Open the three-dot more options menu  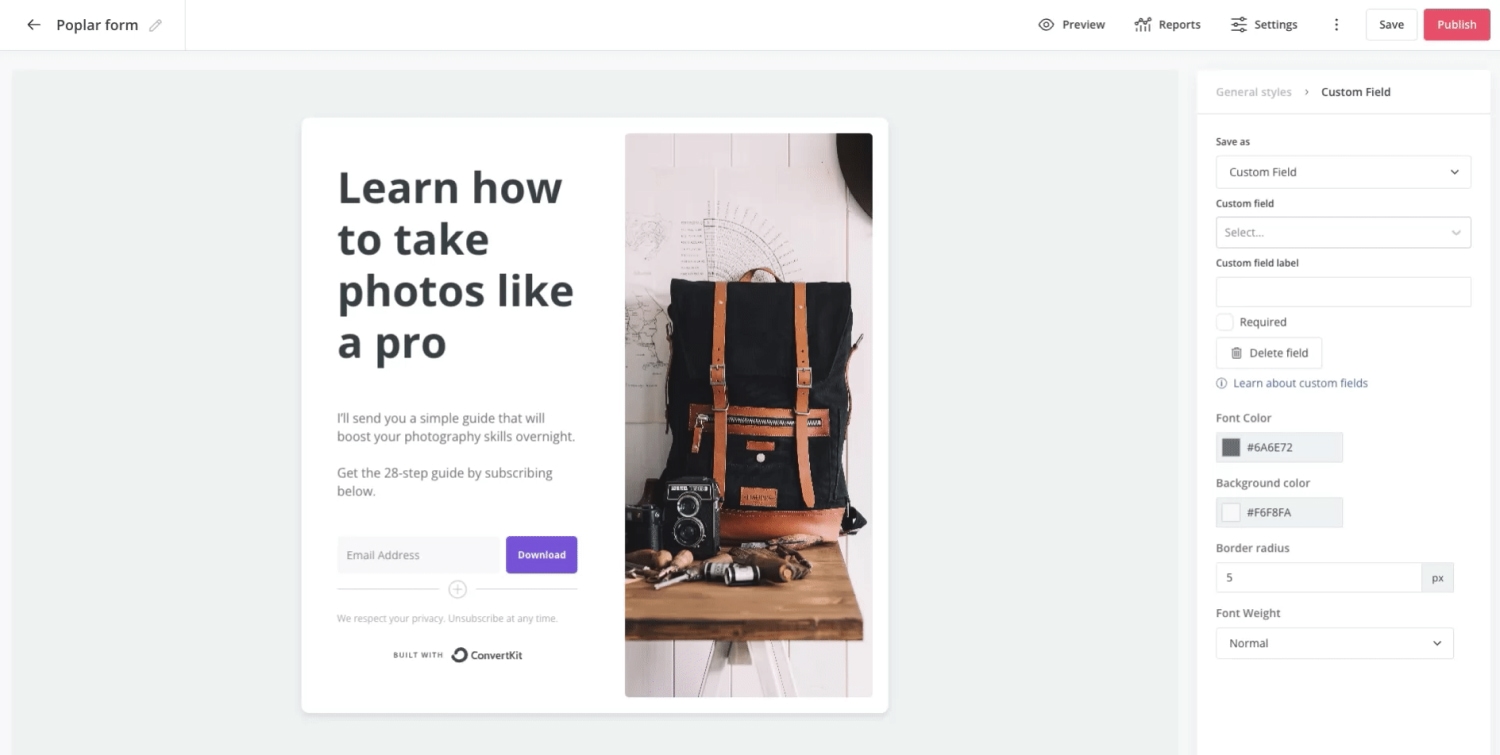click(1336, 25)
